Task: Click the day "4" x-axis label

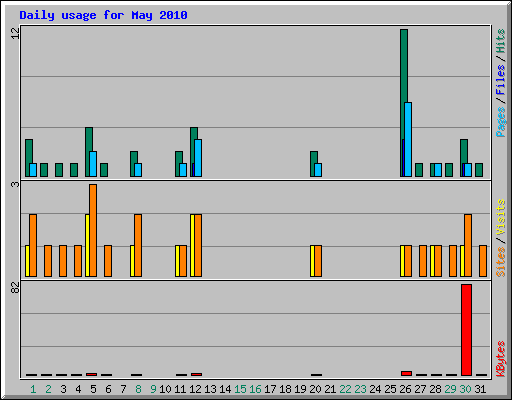Action: coord(78,389)
